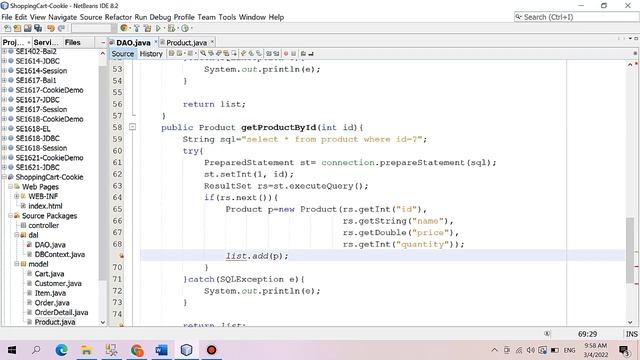Toggle the INS insert mode indicator
Viewport: 640px width, 360px height.
[631, 334]
